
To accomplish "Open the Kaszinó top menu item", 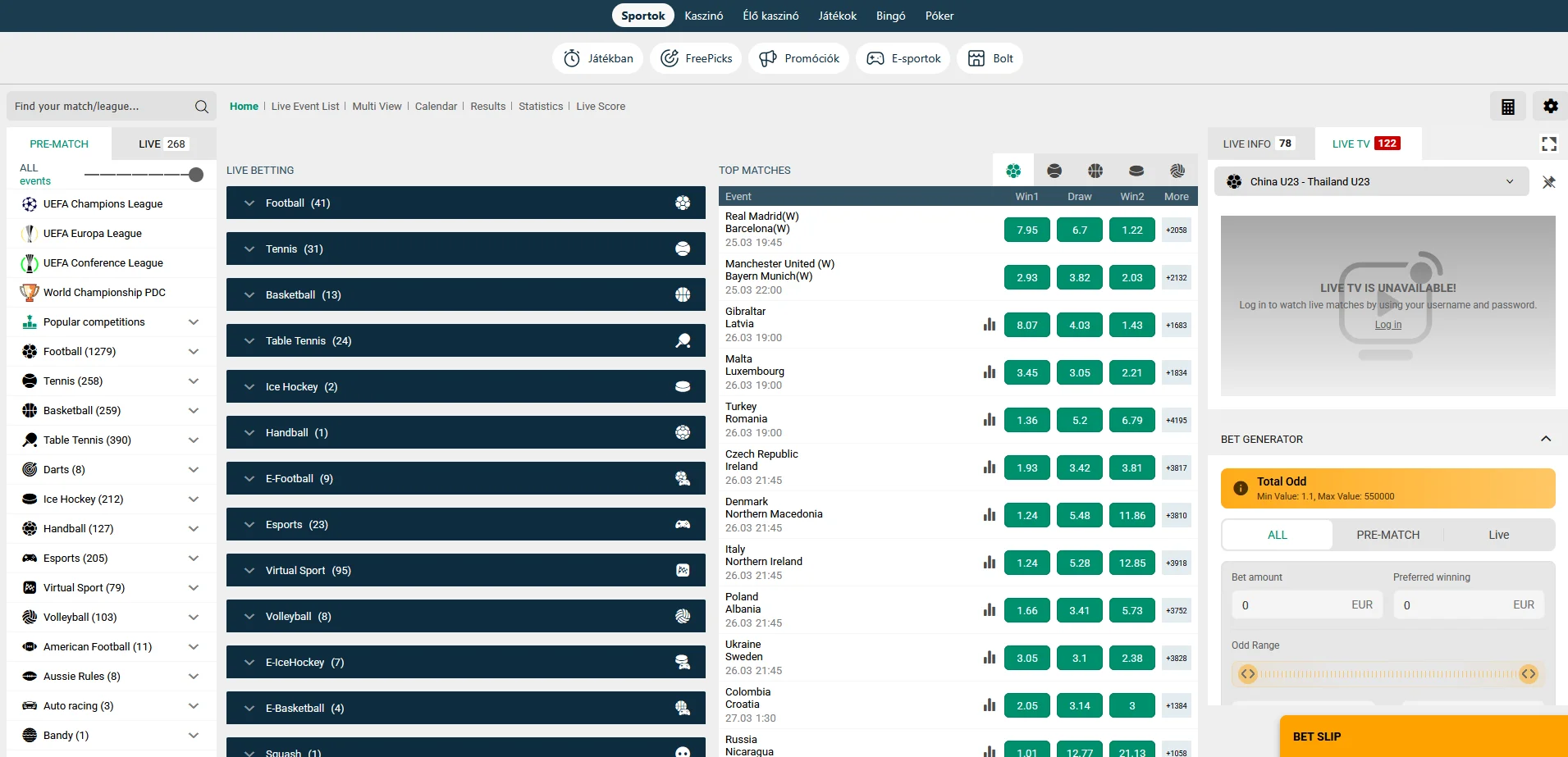I will click(703, 16).
